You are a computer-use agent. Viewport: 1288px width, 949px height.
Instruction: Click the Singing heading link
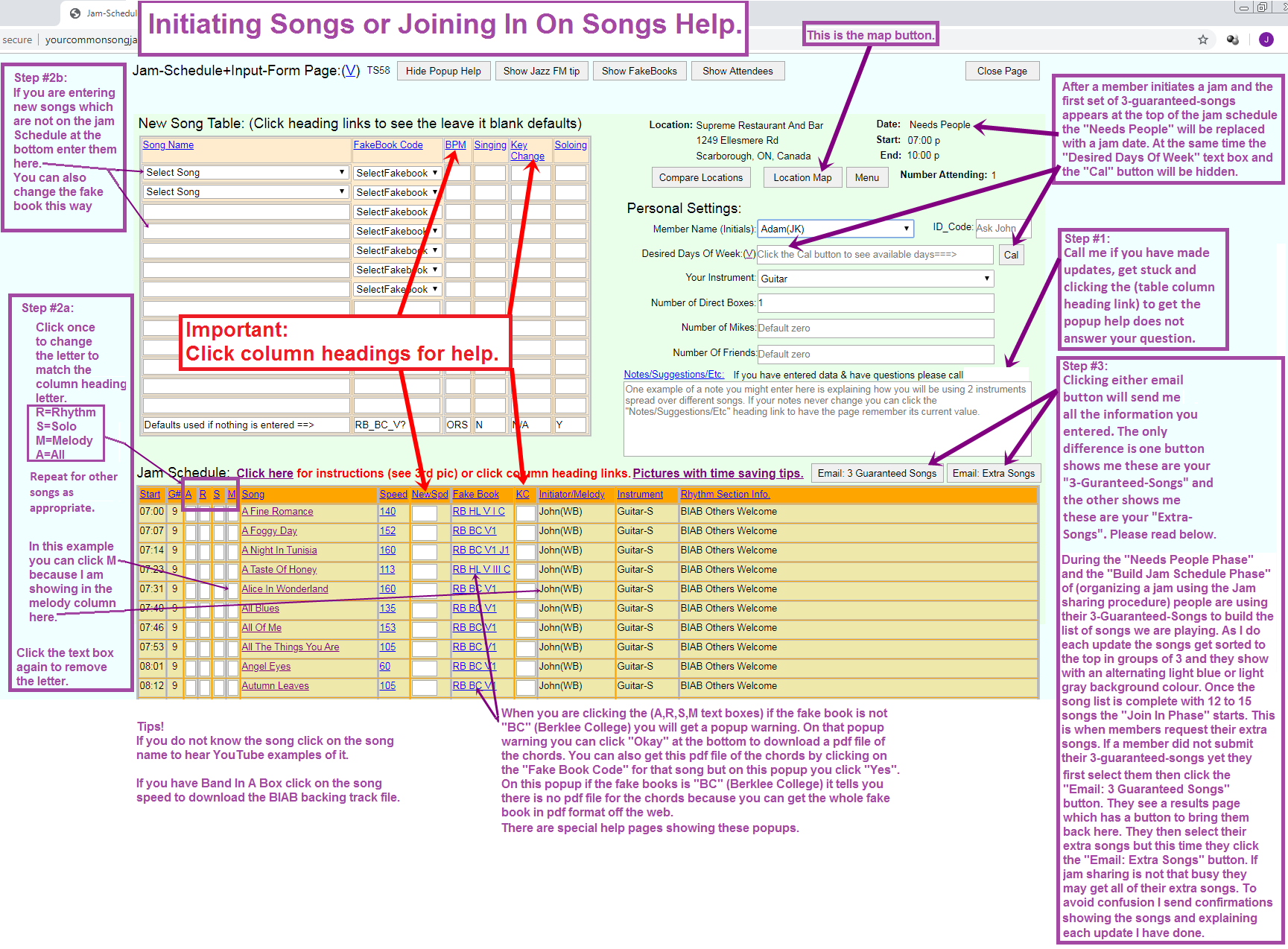click(490, 145)
